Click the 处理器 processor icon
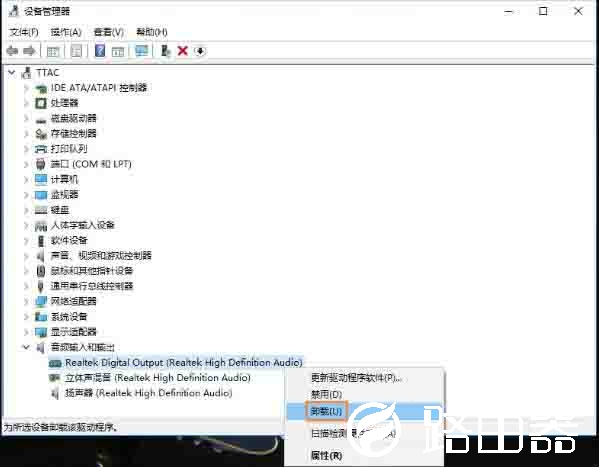The width and height of the screenshot is (599, 467). coord(40,103)
